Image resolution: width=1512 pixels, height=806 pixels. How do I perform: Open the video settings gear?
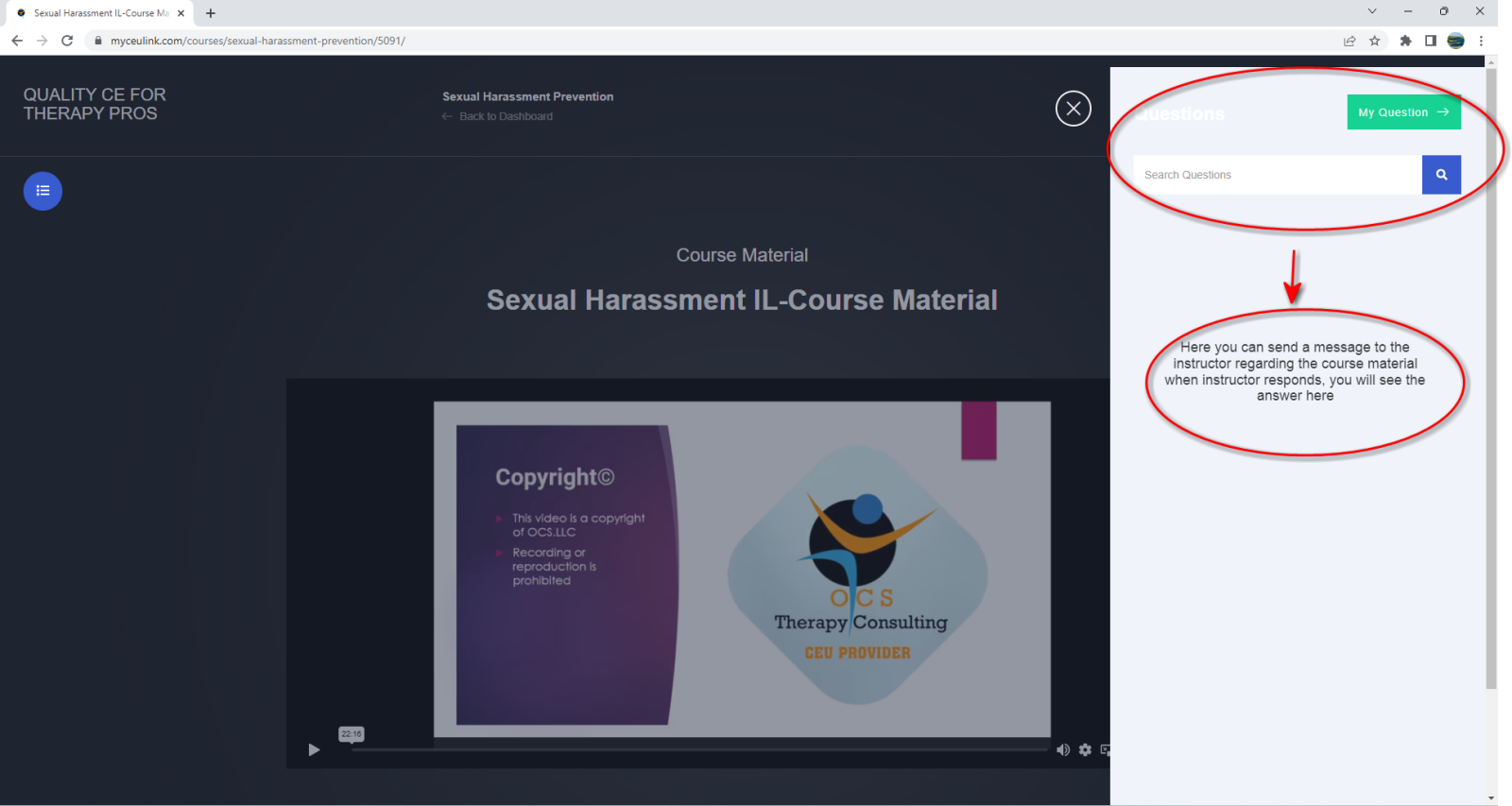[x=1085, y=749]
